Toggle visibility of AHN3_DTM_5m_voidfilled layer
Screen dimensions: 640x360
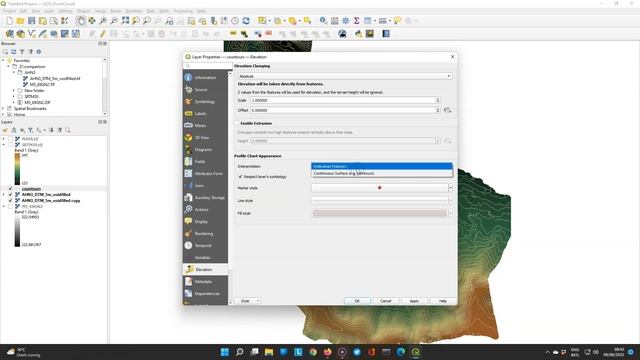[11, 195]
